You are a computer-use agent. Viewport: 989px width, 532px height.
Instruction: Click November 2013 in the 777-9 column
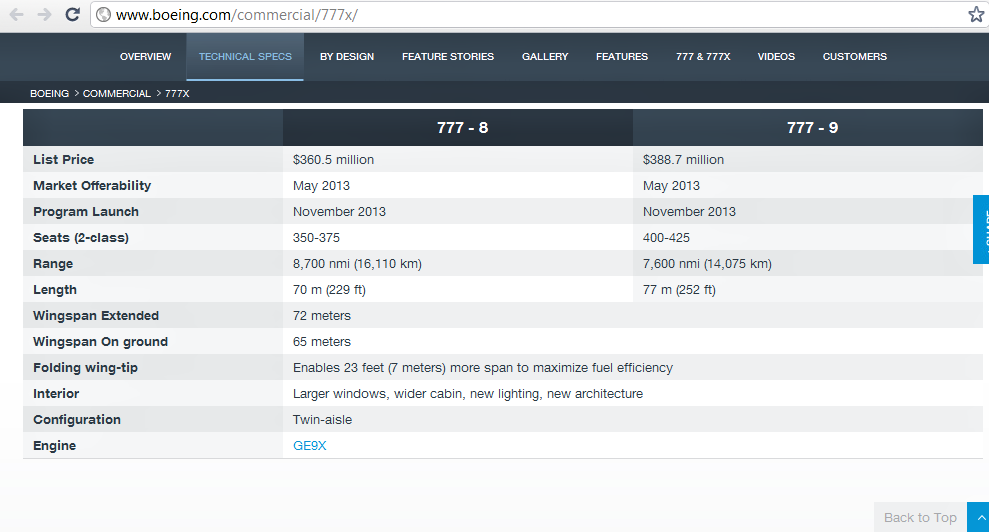(x=689, y=211)
